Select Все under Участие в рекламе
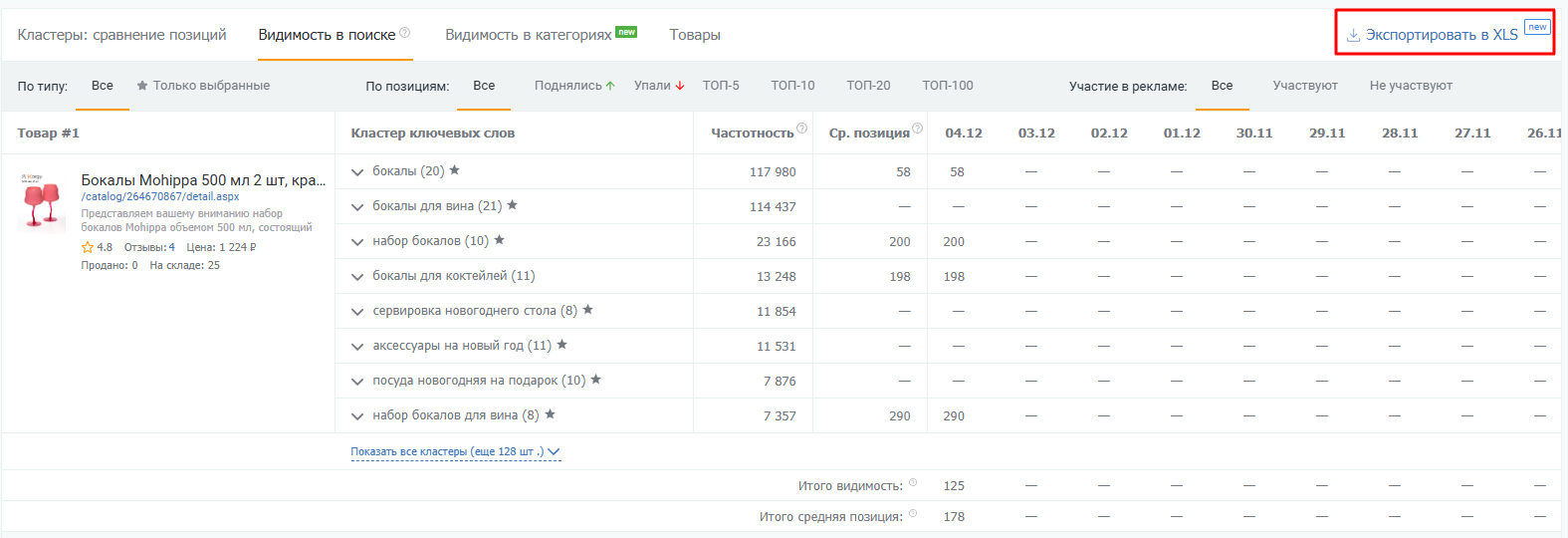The width and height of the screenshot is (1568, 538). 1222,86
